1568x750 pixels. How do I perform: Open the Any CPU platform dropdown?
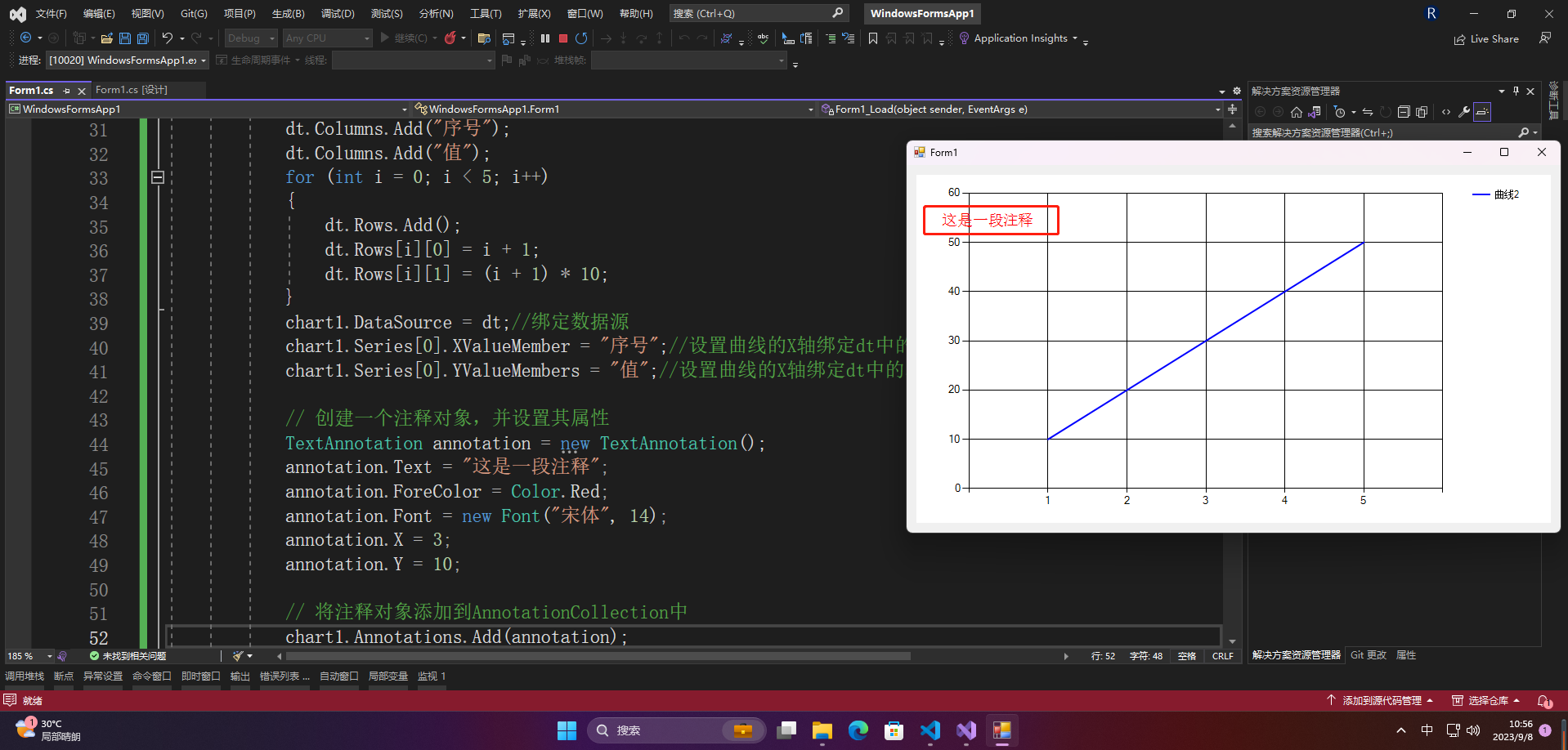tap(327, 38)
